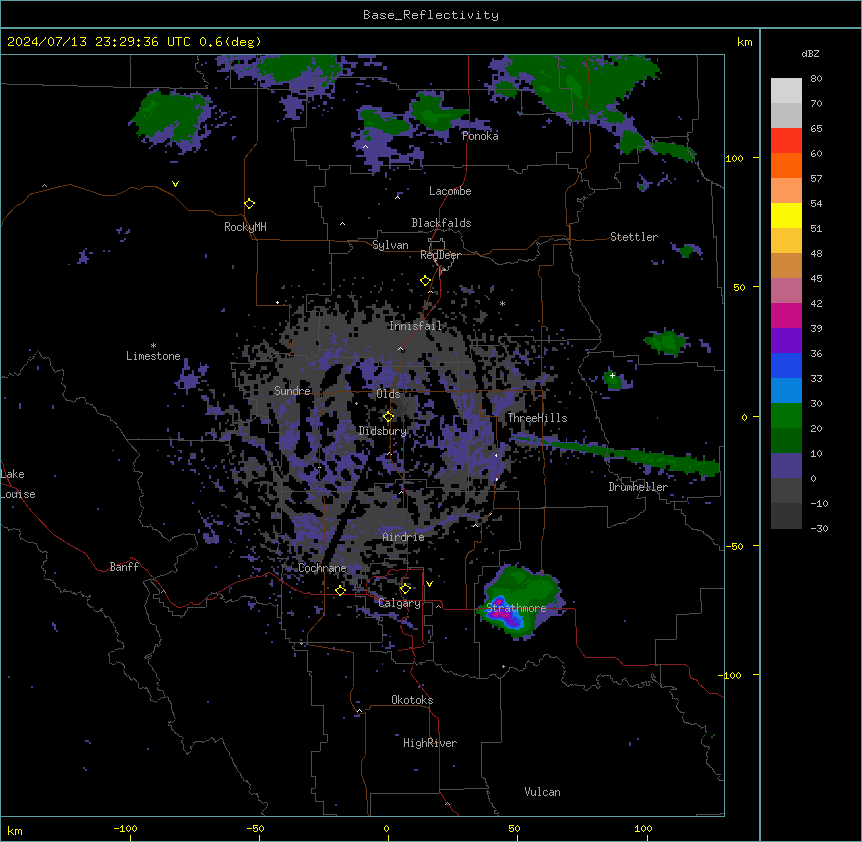Click the Blackfalds label
Image resolution: width=862 pixels, height=842 pixels.
(x=441, y=223)
